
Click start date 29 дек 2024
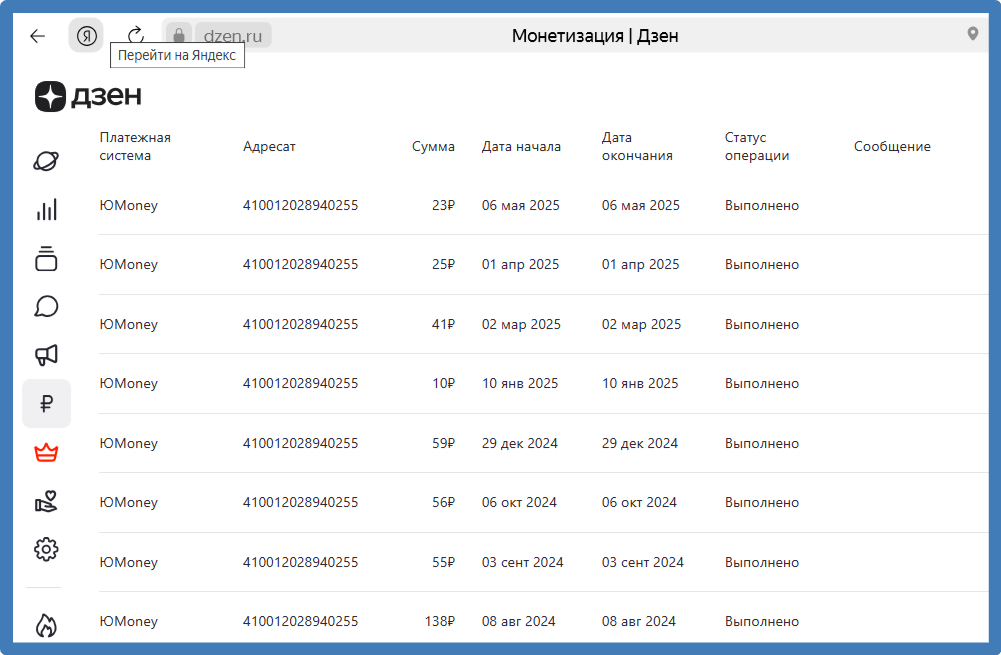520,443
